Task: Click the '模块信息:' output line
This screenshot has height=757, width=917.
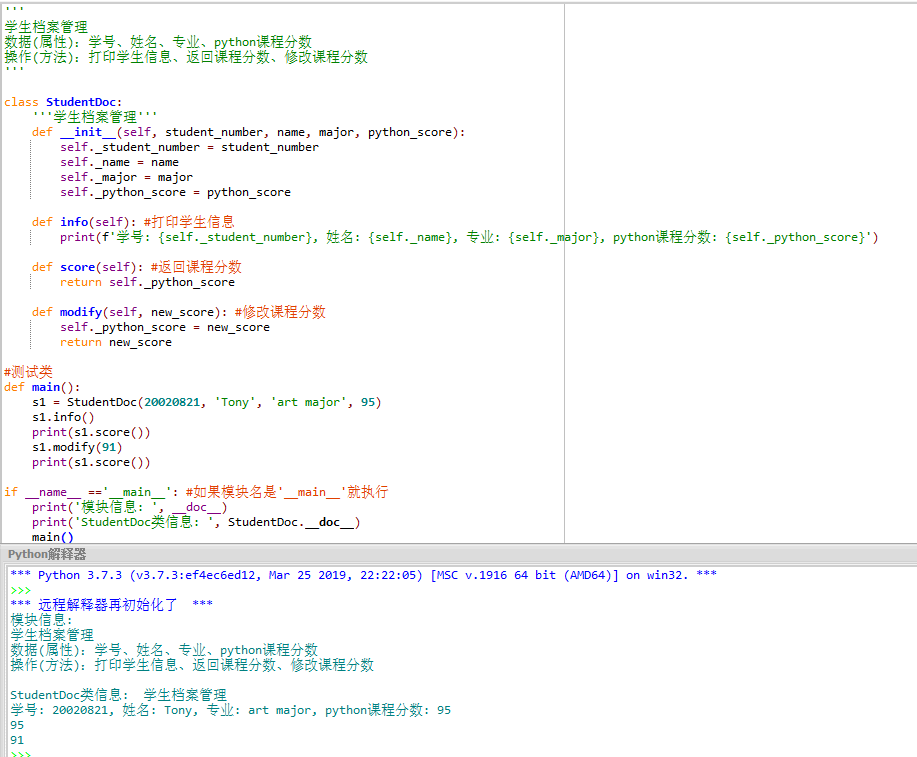Action: click(x=42, y=620)
